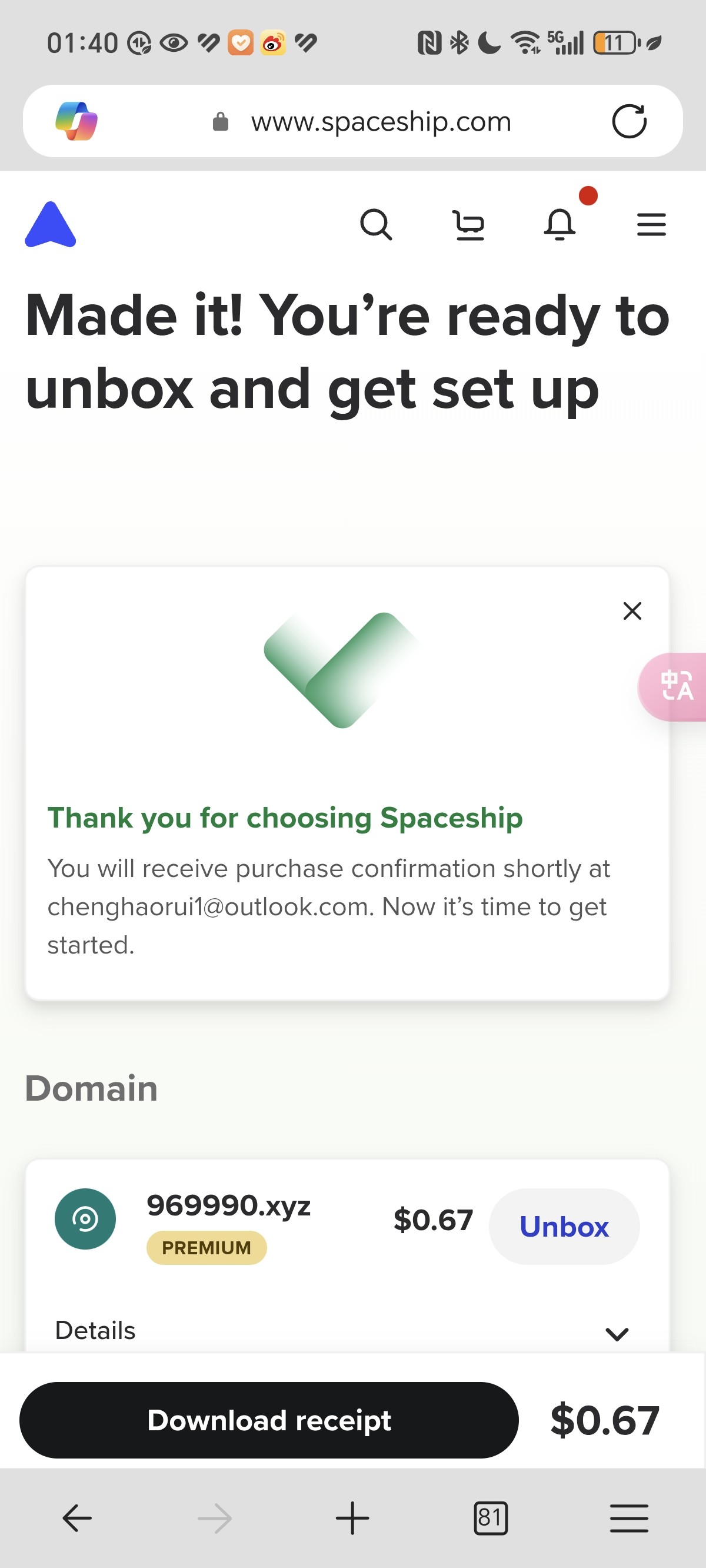Open the site search magnifier
This screenshot has height=1568, width=706.
click(x=375, y=225)
